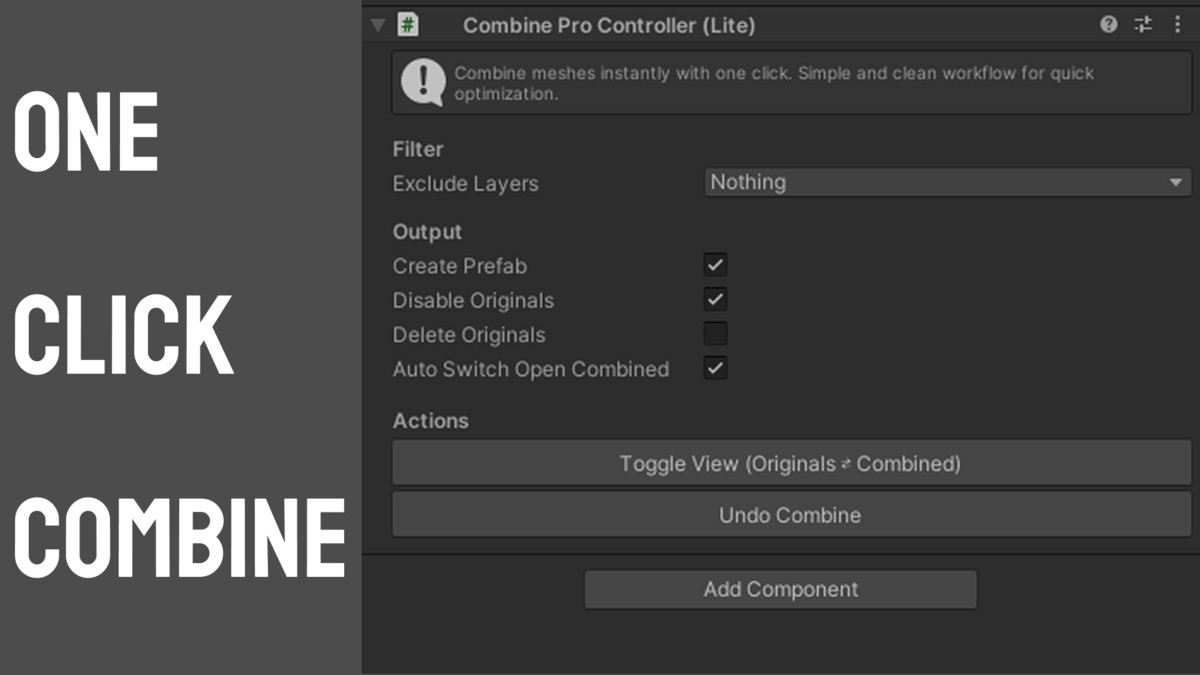Open help for Combine Pro Controller
Image resolution: width=1200 pixels, height=675 pixels.
tap(1108, 25)
